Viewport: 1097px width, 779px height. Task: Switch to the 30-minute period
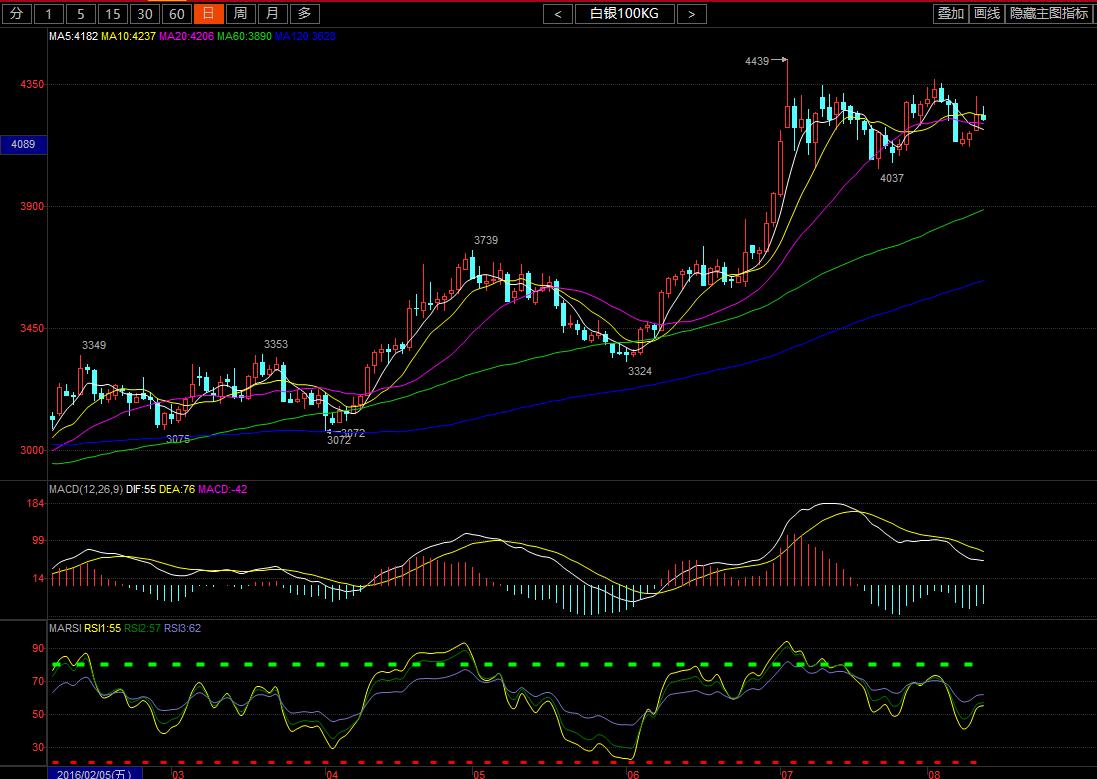click(x=145, y=13)
